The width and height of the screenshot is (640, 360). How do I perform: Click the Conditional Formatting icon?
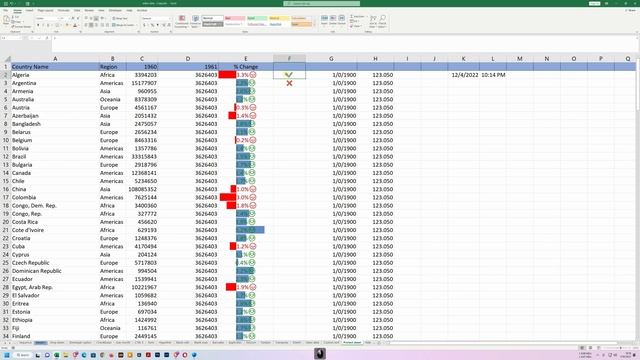(182, 20)
